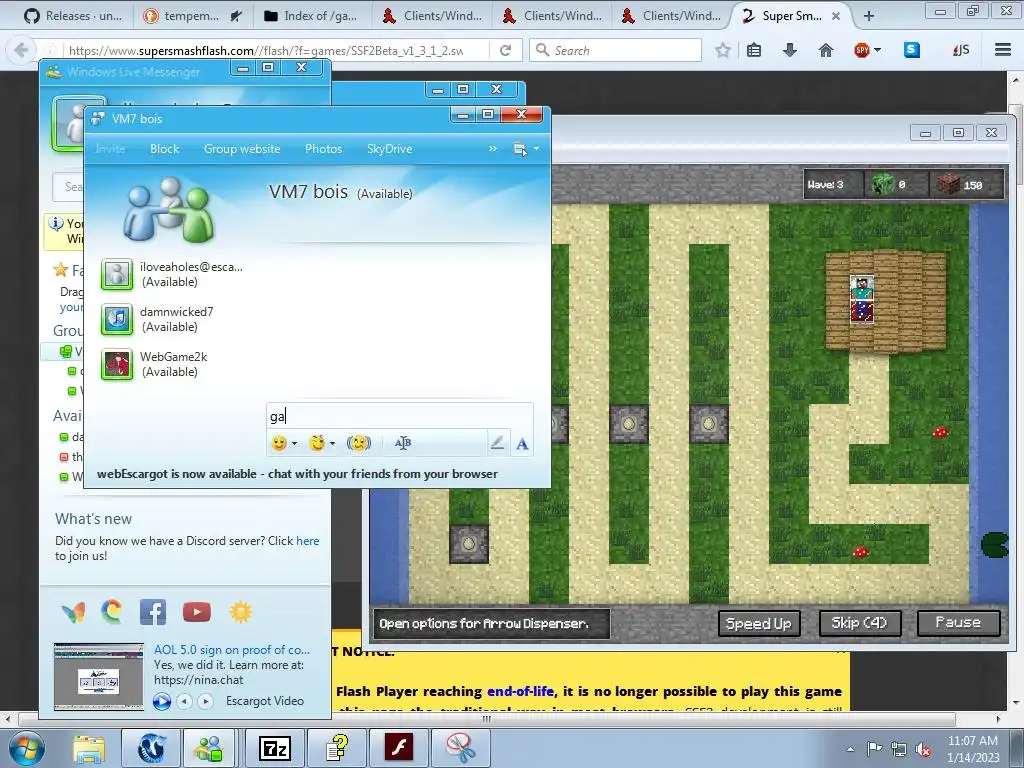This screenshot has width=1024, height=768.
Task: Go to next Escargot video
Action: 205,701
